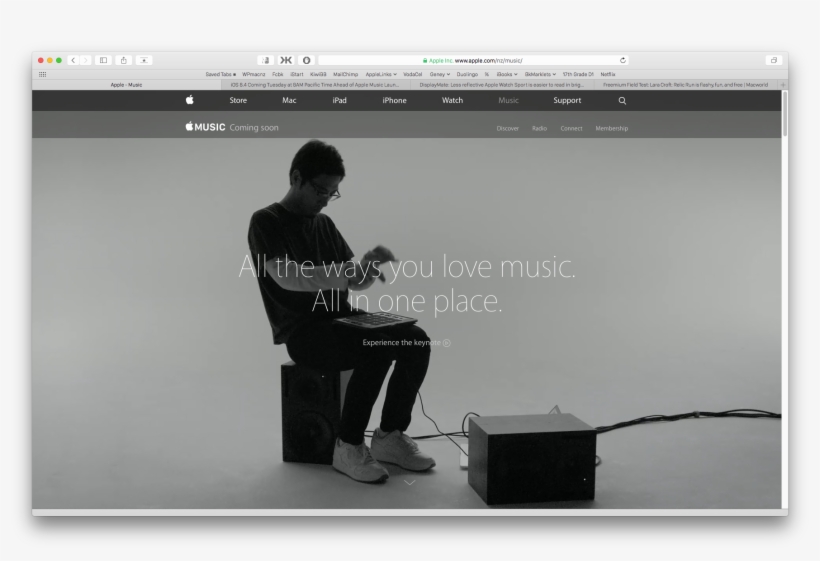
Task: Add a new tab with plus button
Action: 782,85
